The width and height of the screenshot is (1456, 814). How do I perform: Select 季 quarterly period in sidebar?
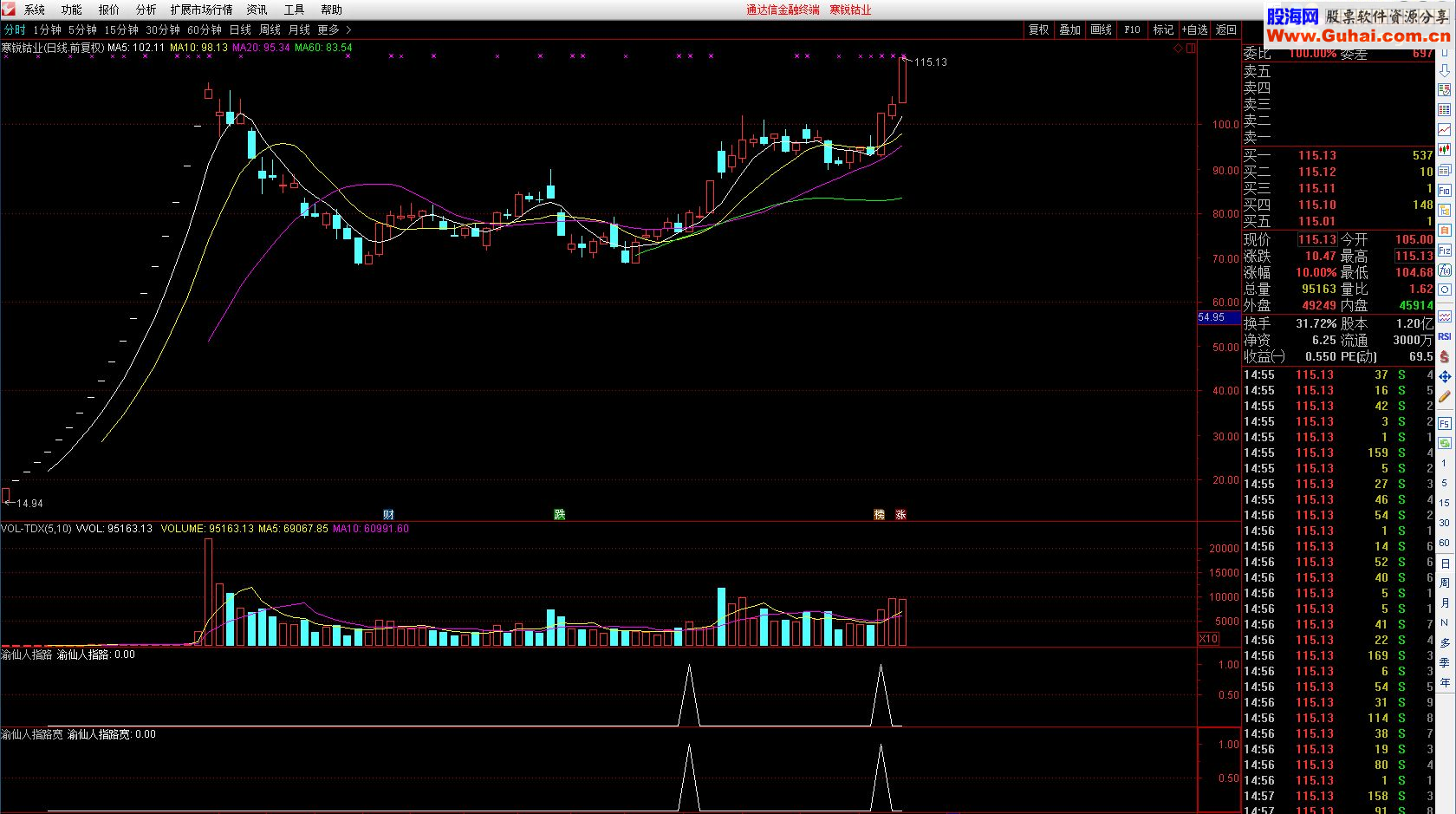click(1445, 662)
